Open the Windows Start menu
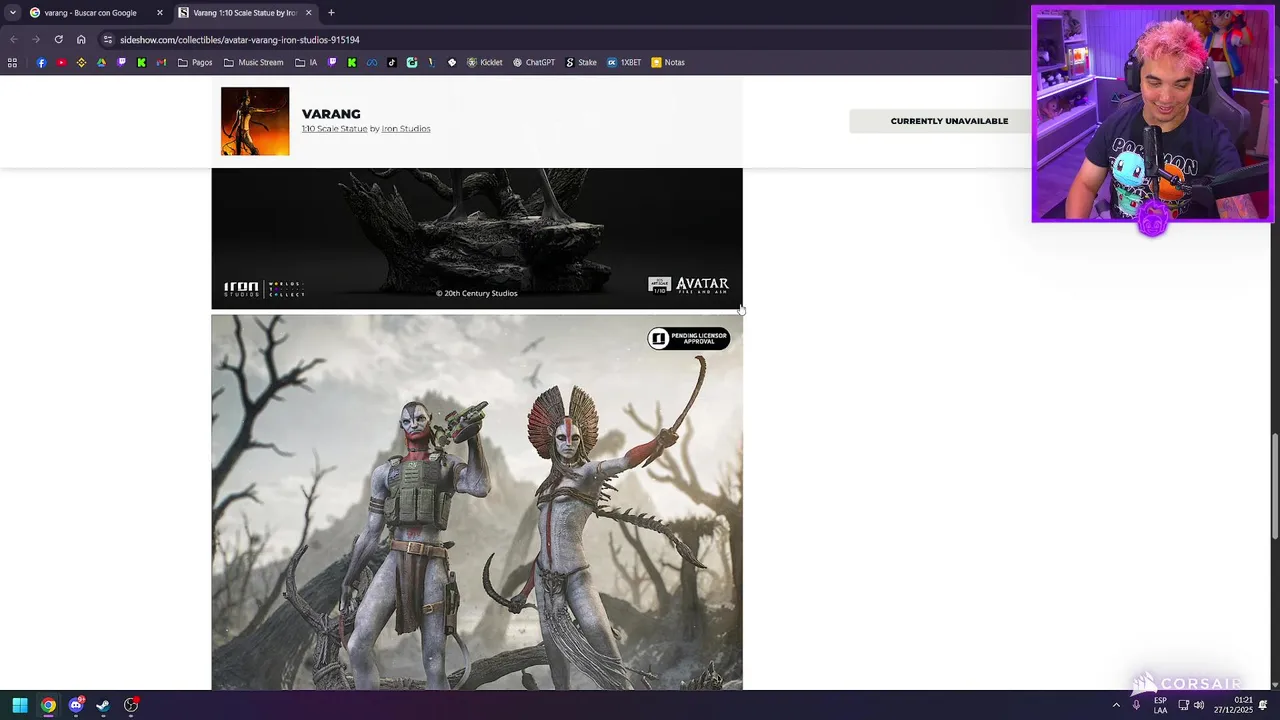 pos(19,705)
